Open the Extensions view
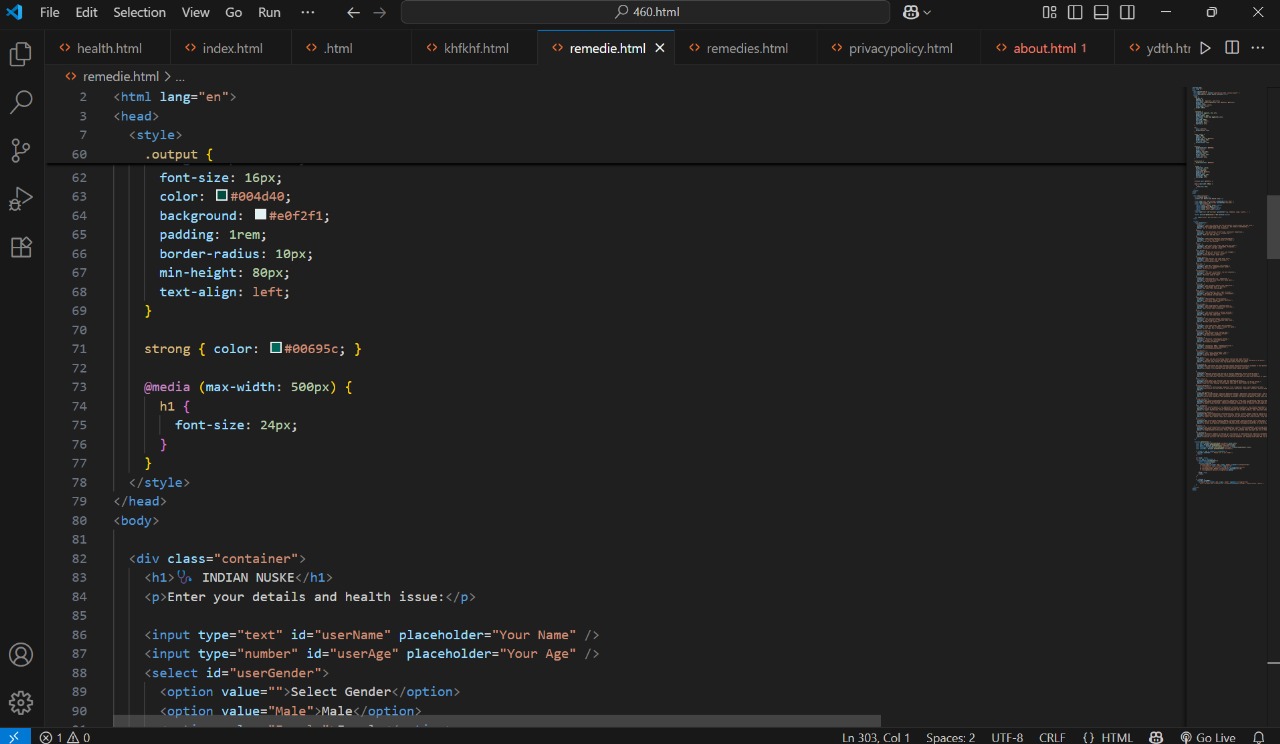Image resolution: width=1280 pixels, height=744 pixels. [21, 247]
